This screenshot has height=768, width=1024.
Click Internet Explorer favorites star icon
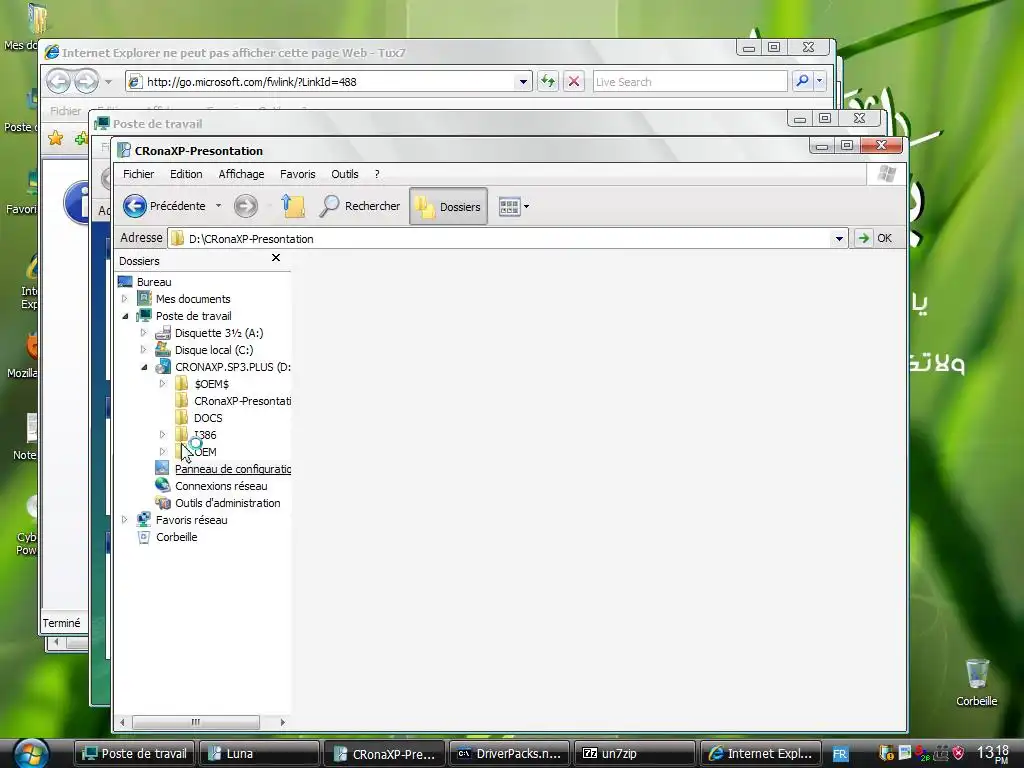(56, 138)
